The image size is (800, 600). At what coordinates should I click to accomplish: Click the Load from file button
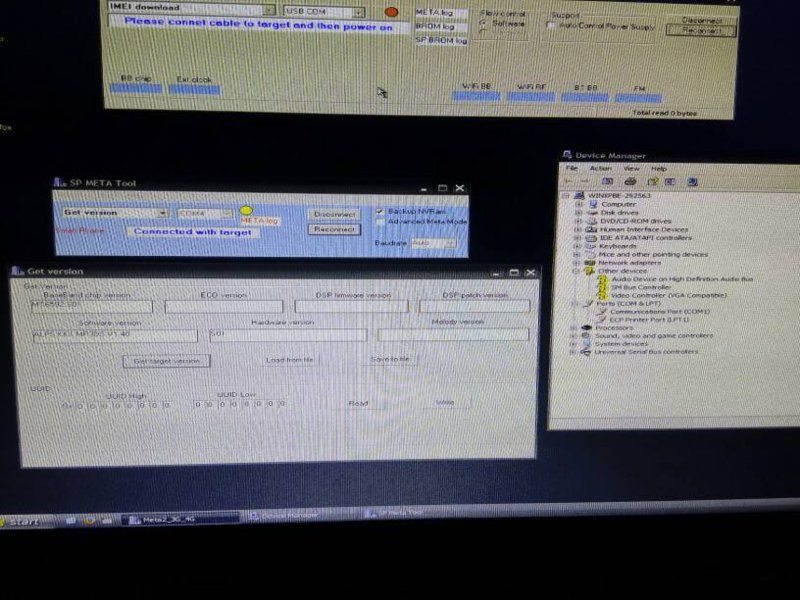point(289,360)
